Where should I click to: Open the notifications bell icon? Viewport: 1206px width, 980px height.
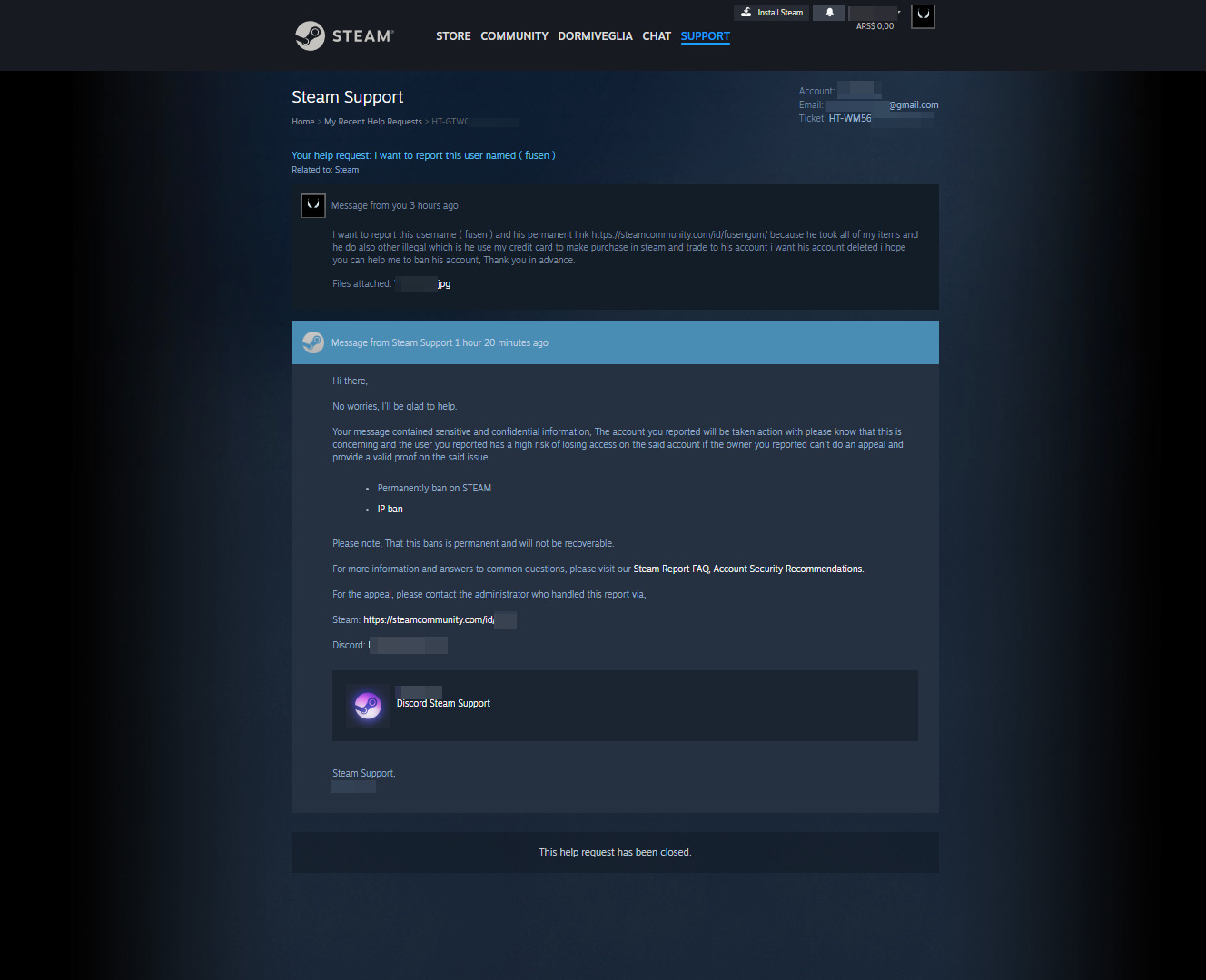coord(829,13)
